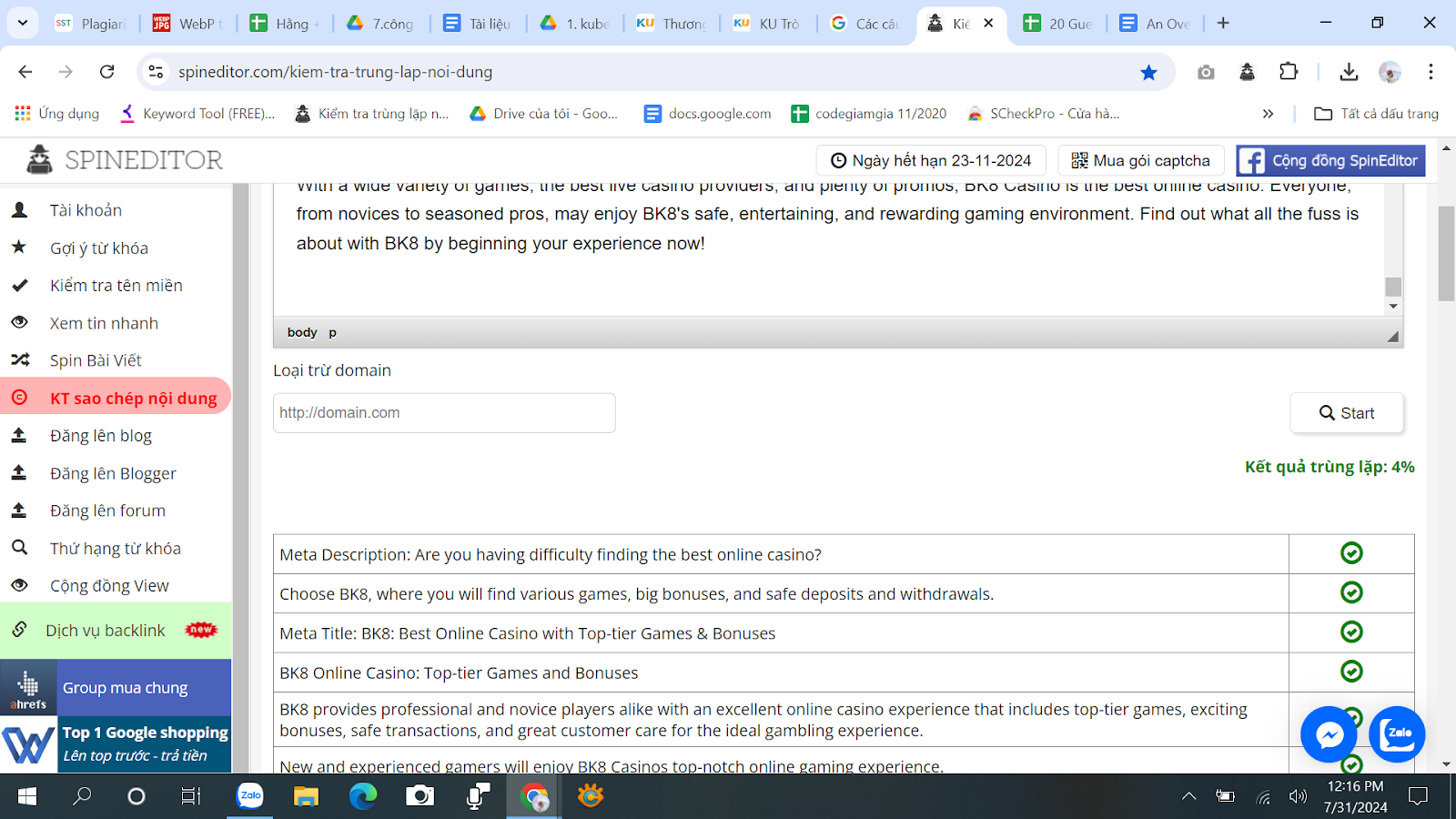
Task: Click the Mua gói captcha button
Action: tap(1140, 160)
